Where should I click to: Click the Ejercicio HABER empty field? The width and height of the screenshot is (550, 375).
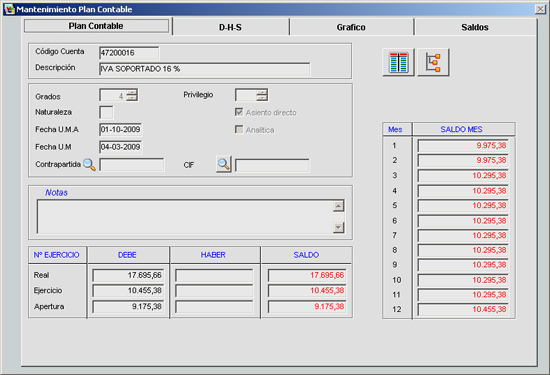tap(214, 291)
